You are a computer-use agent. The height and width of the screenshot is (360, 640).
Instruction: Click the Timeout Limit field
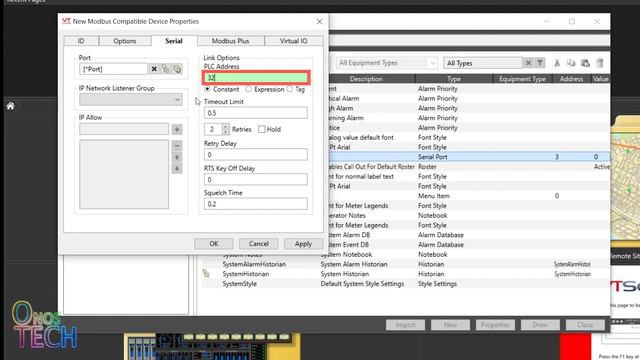click(x=256, y=113)
